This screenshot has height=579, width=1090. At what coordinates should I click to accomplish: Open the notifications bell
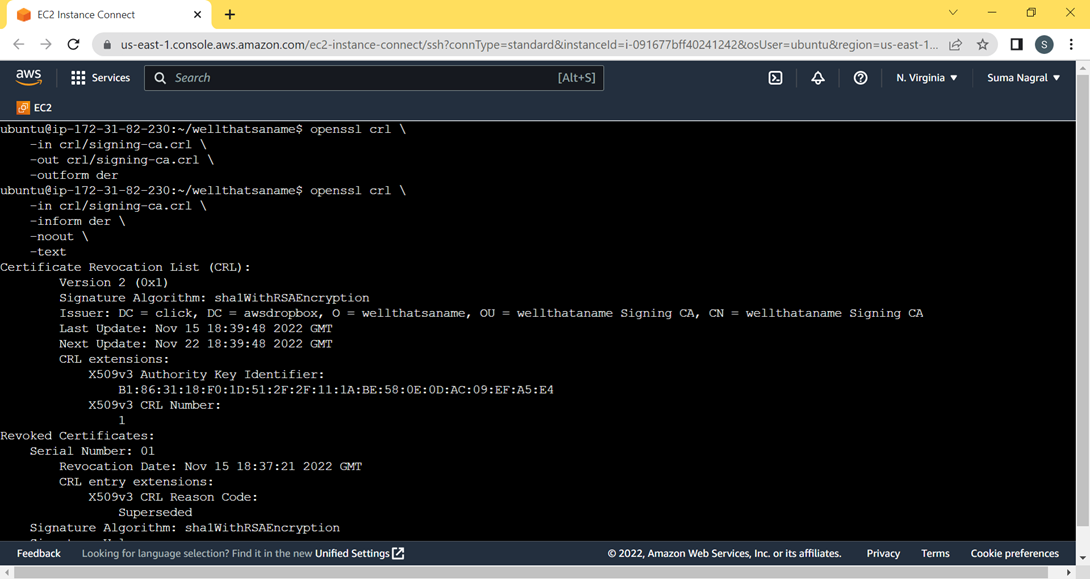click(818, 77)
